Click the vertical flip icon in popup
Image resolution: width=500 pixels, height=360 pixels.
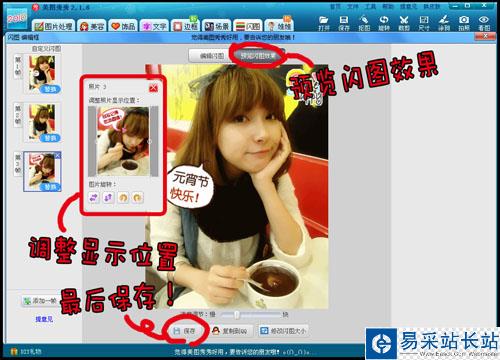pos(108,198)
